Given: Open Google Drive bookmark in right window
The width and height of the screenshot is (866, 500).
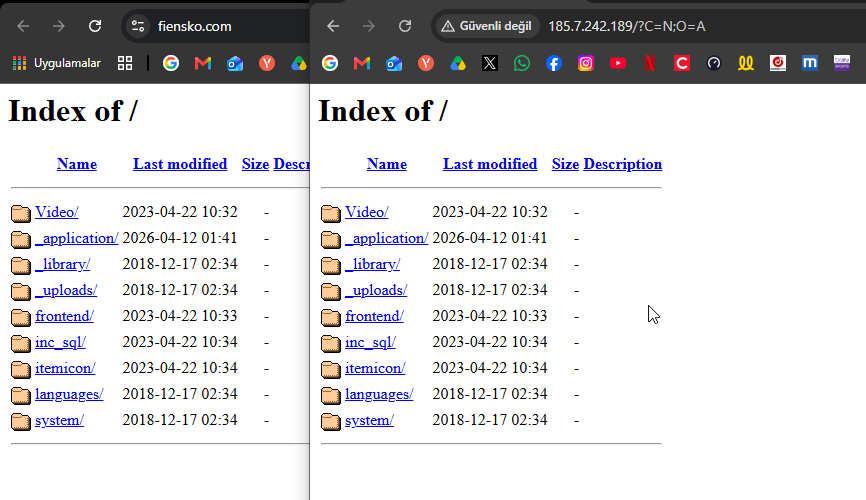Looking at the screenshot, I should point(458,64).
